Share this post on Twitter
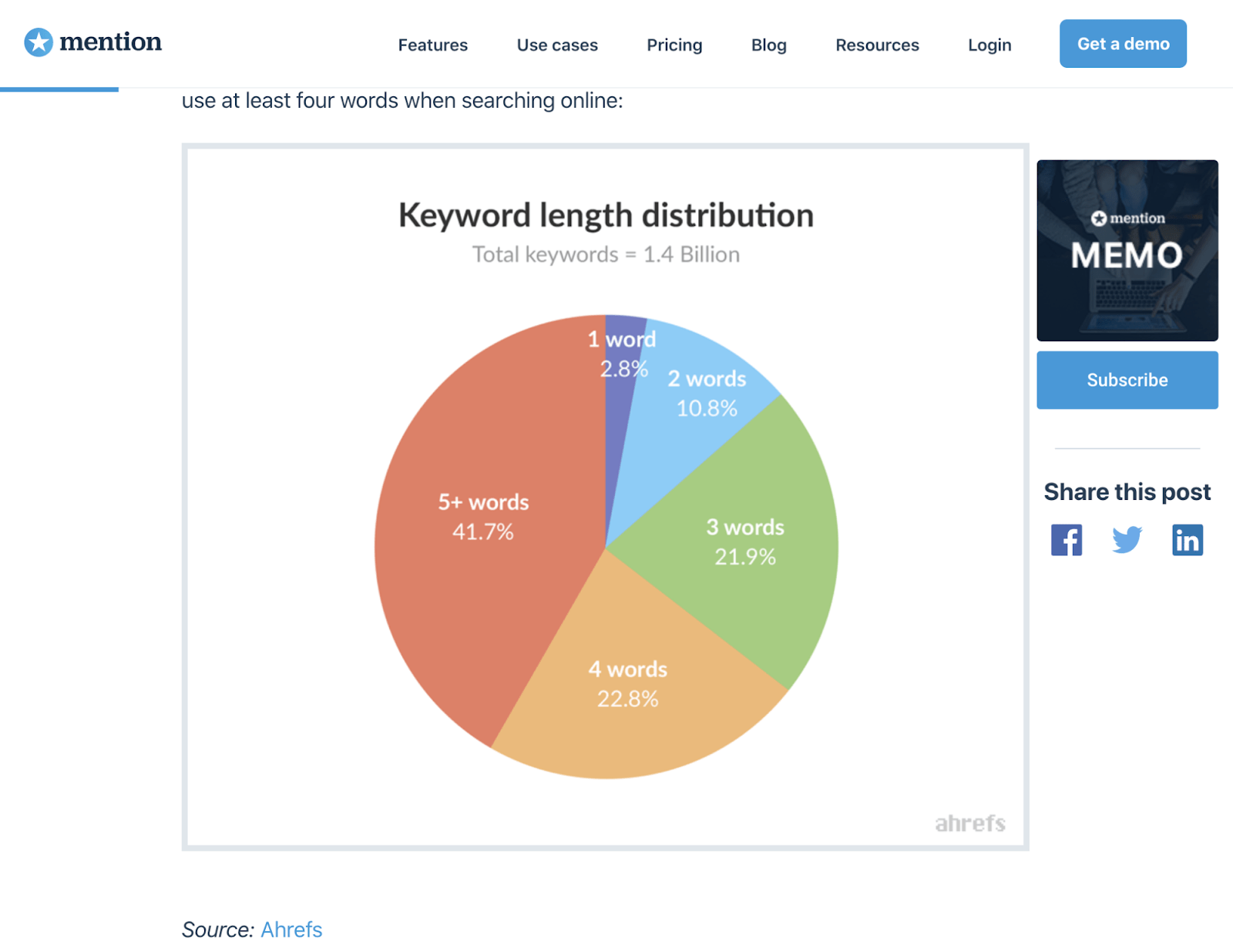1233x952 pixels. 1127,540
